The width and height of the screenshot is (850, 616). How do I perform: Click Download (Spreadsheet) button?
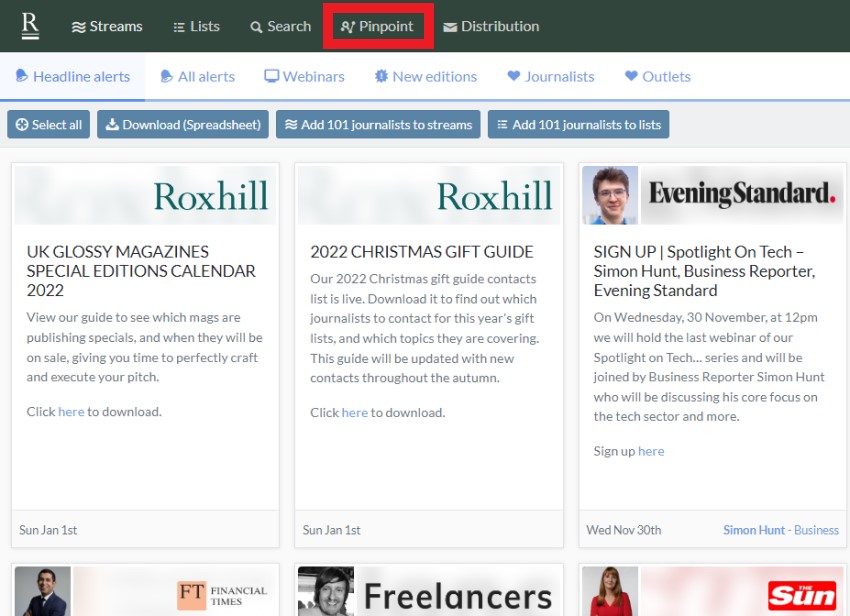[183, 125]
